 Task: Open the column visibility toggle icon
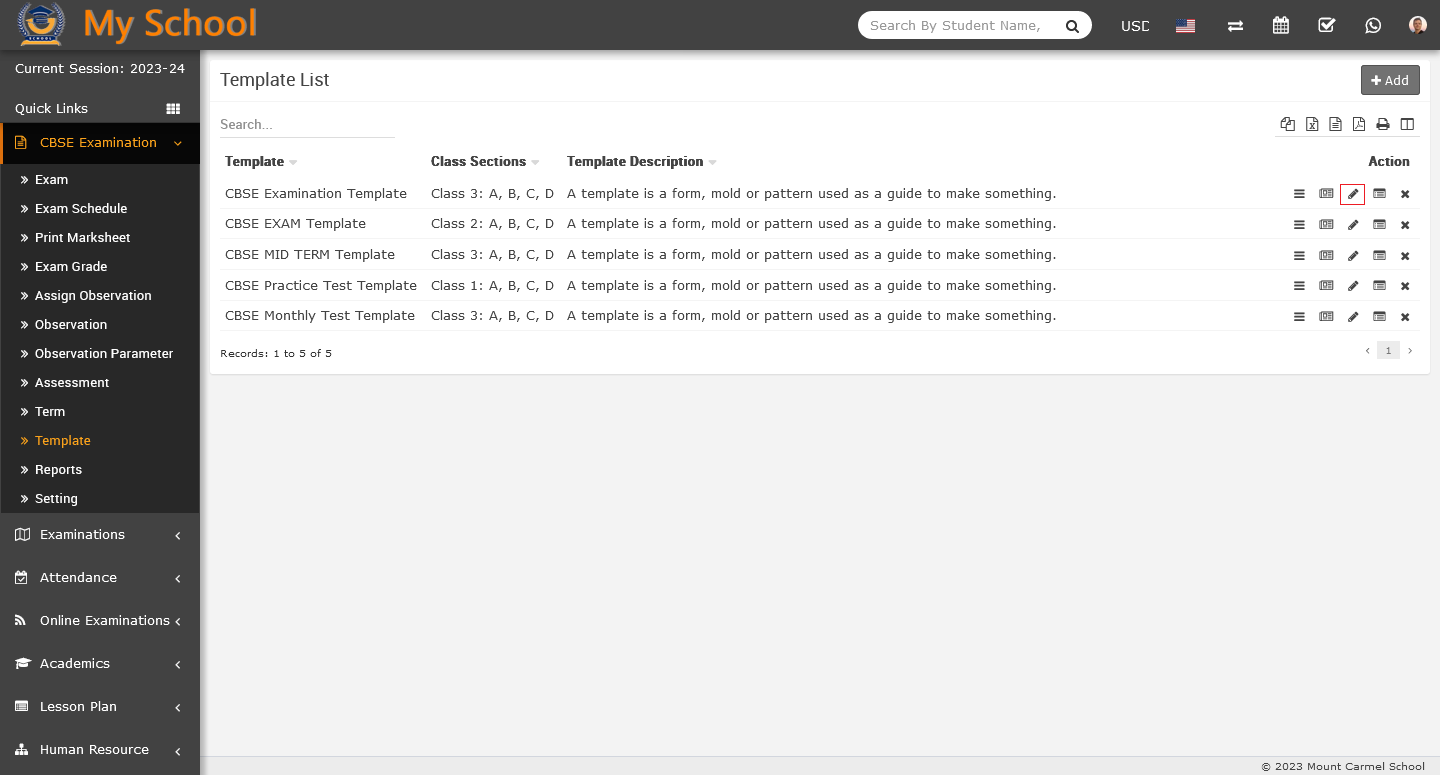click(x=1407, y=124)
